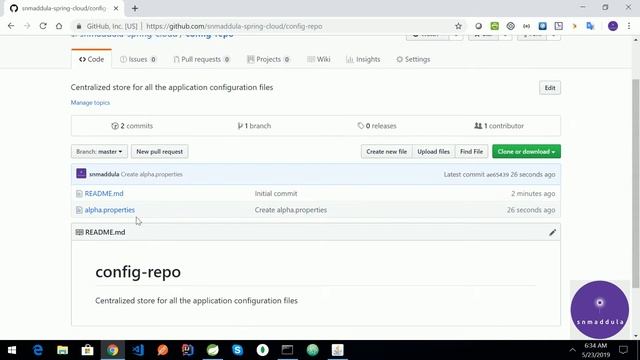View the 2 commits history
The image size is (640, 360).
click(x=132, y=126)
